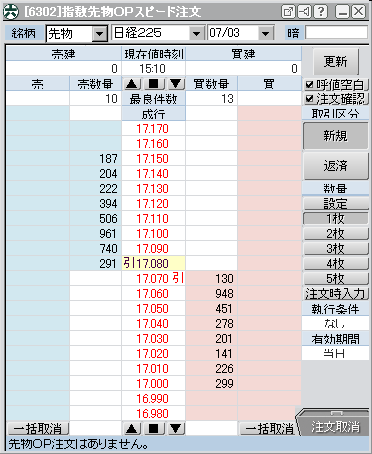Click the pop-out window icon in title bar
The width and height of the screenshot is (372, 454).
[x=288, y=12]
